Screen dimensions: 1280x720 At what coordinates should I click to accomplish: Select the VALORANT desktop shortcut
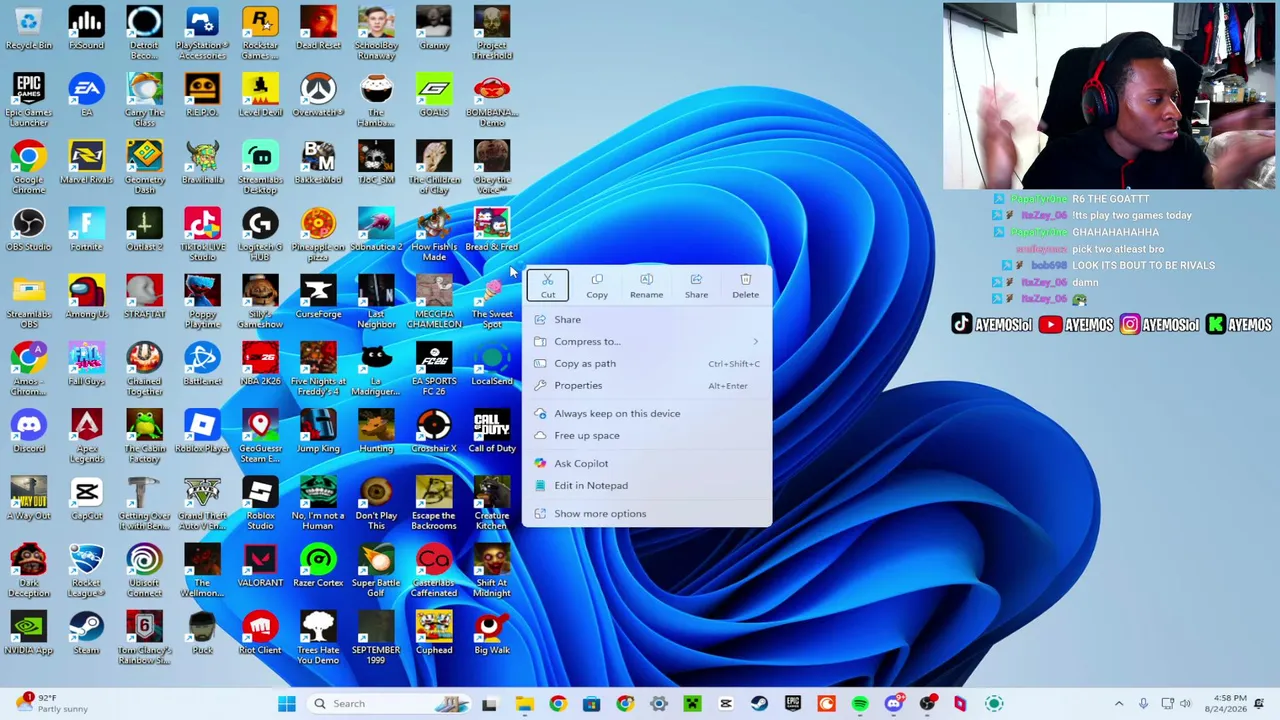pyautogui.click(x=260, y=565)
